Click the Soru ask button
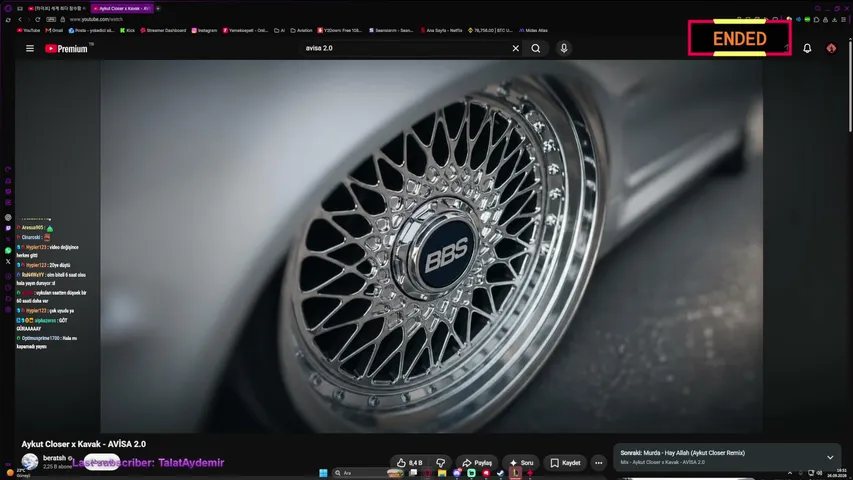The height and width of the screenshot is (480, 853). click(x=521, y=463)
